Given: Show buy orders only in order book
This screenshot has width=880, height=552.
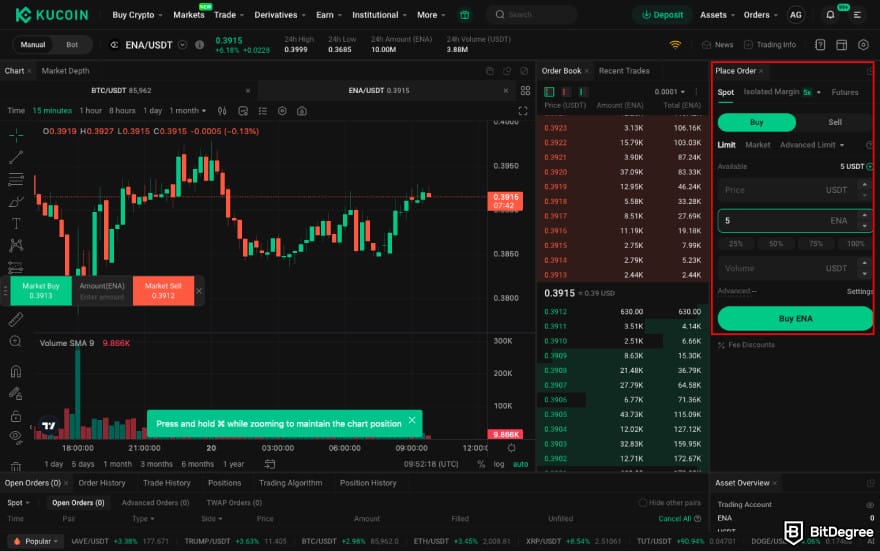Looking at the screenshot, I should (582, 91).
